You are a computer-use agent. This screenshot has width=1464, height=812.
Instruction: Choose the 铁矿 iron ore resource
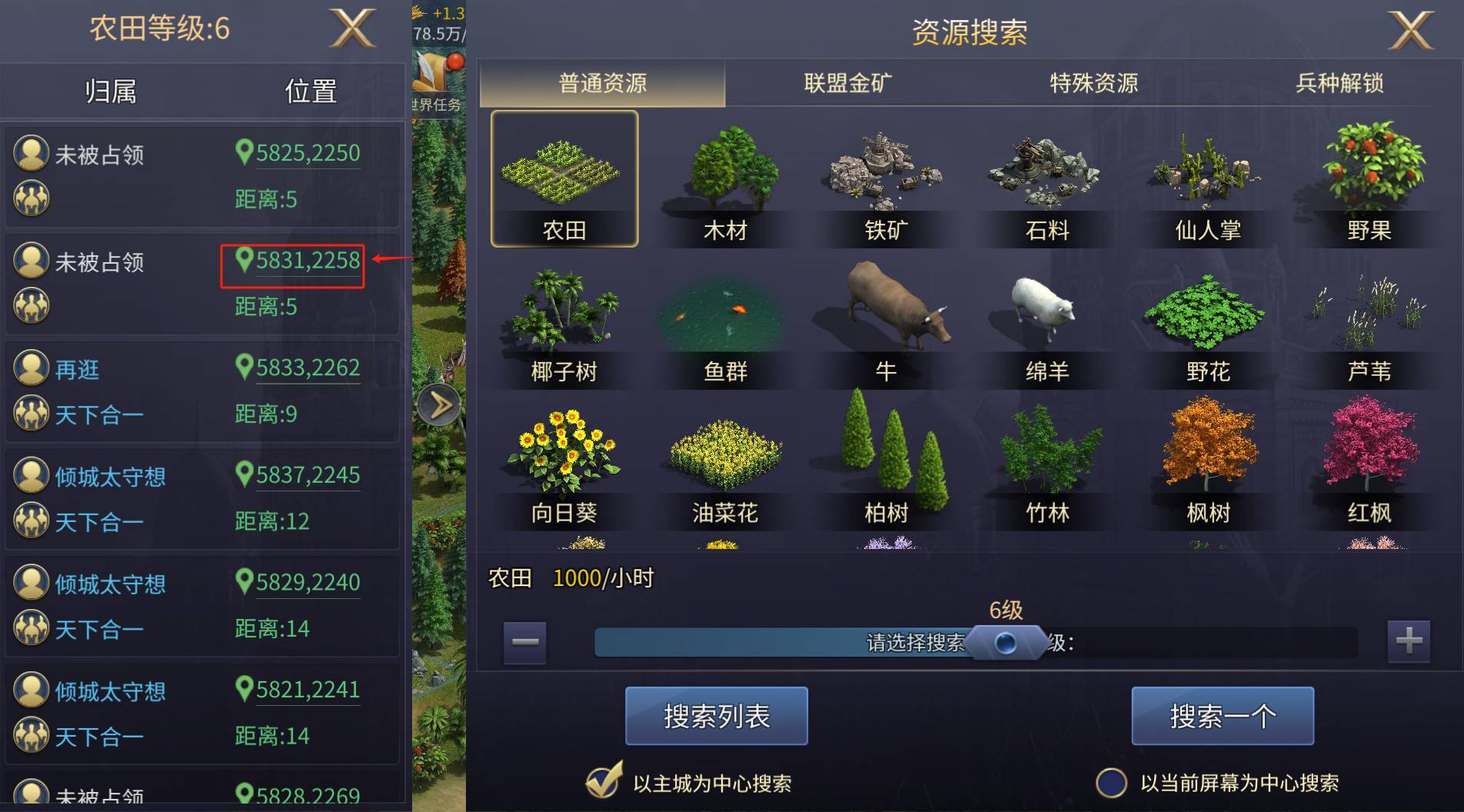coord(886,179)
